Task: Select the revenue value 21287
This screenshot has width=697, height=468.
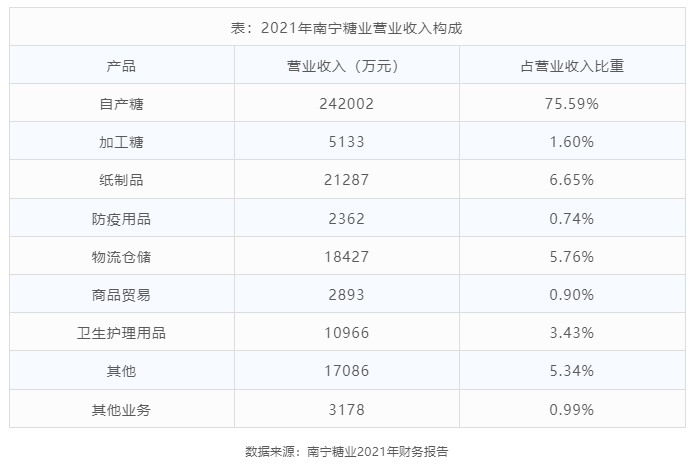Action: (x=346, y=180)
